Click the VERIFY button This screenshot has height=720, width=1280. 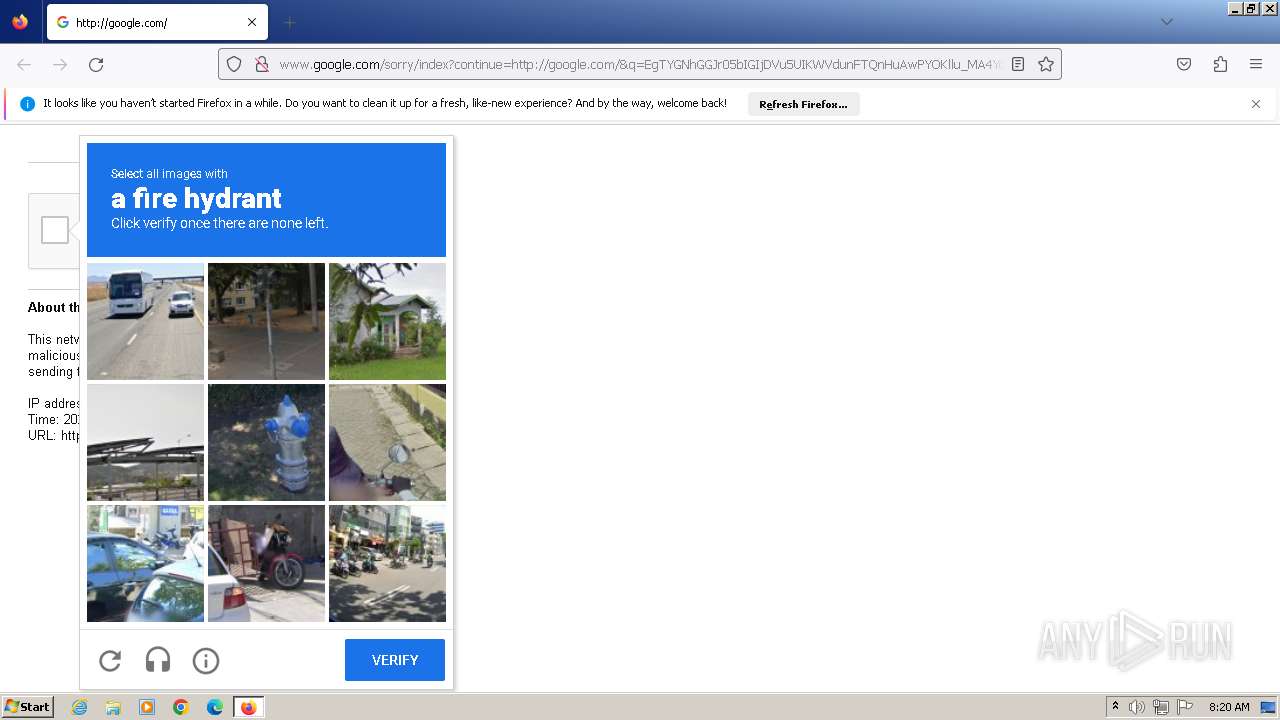[395, 660]
